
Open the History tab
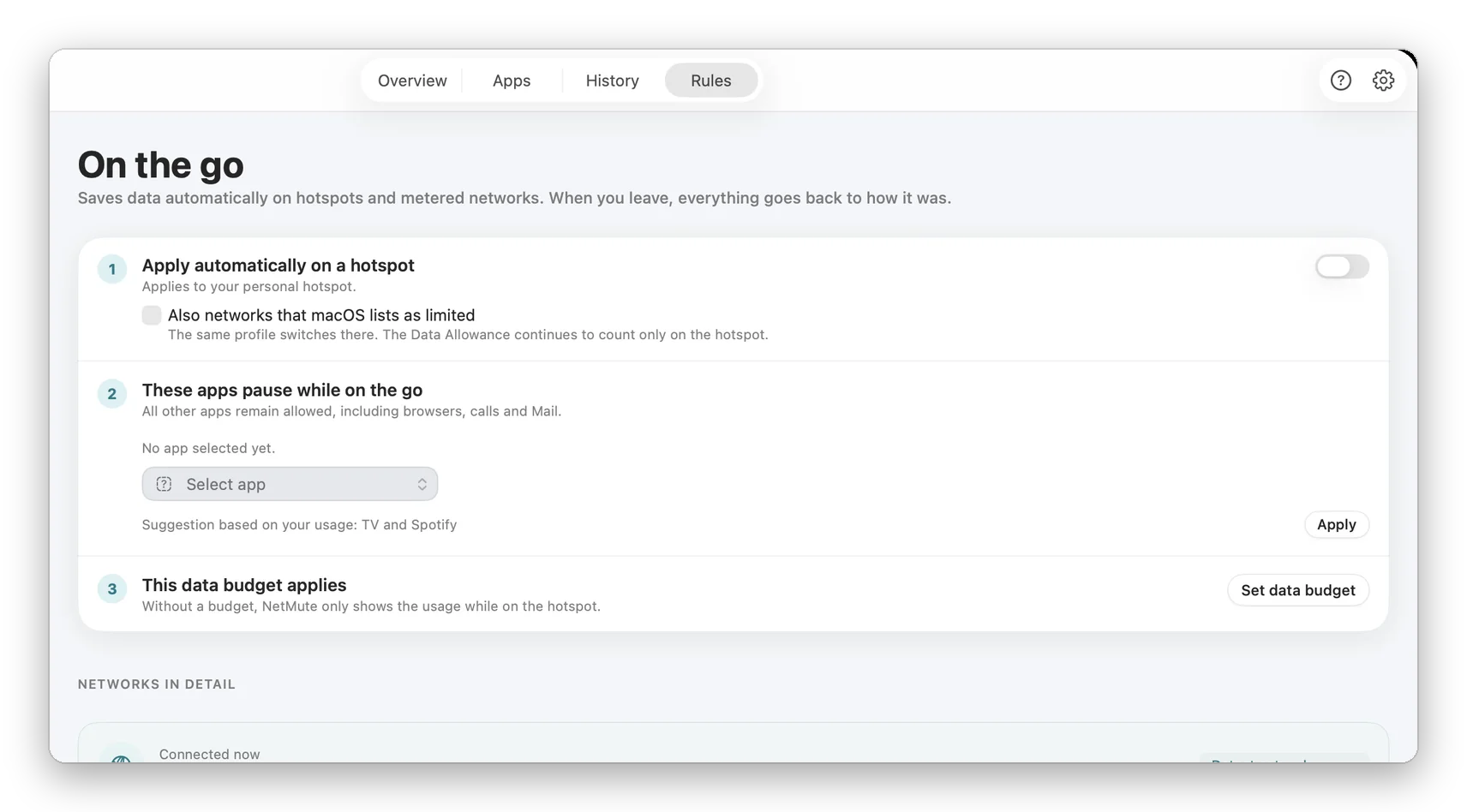point(612,81)
